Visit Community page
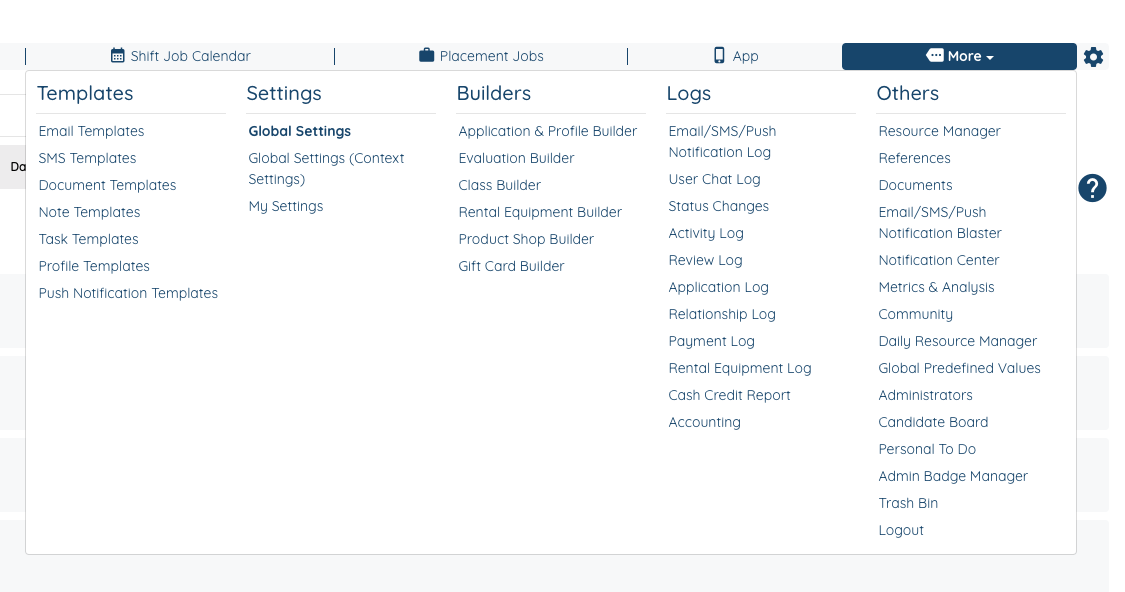 [x=915, y=314]
